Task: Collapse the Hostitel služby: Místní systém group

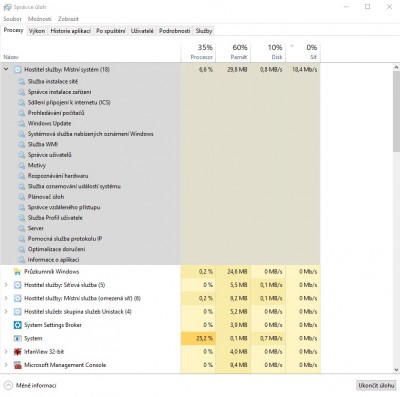Action: 6,69
